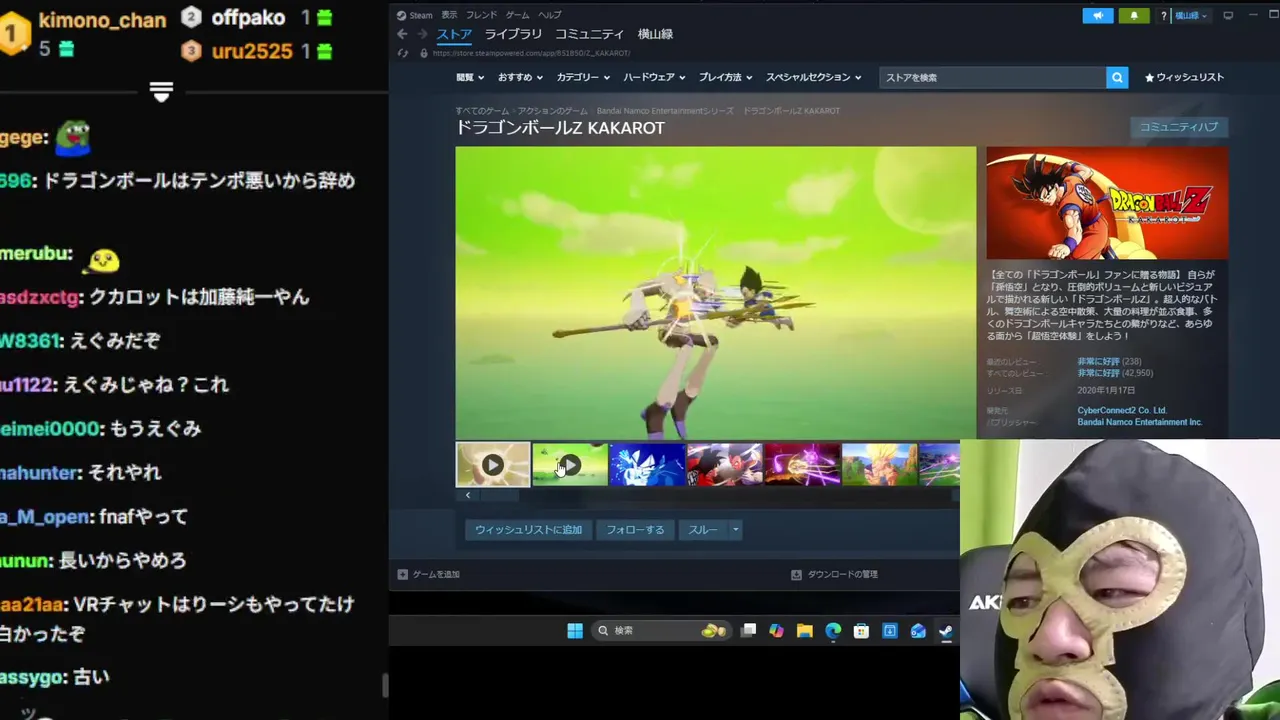This screenshot has width=1280, height=720.
Task: Open the ヘルプ menu
Action: tap(550, 15)
